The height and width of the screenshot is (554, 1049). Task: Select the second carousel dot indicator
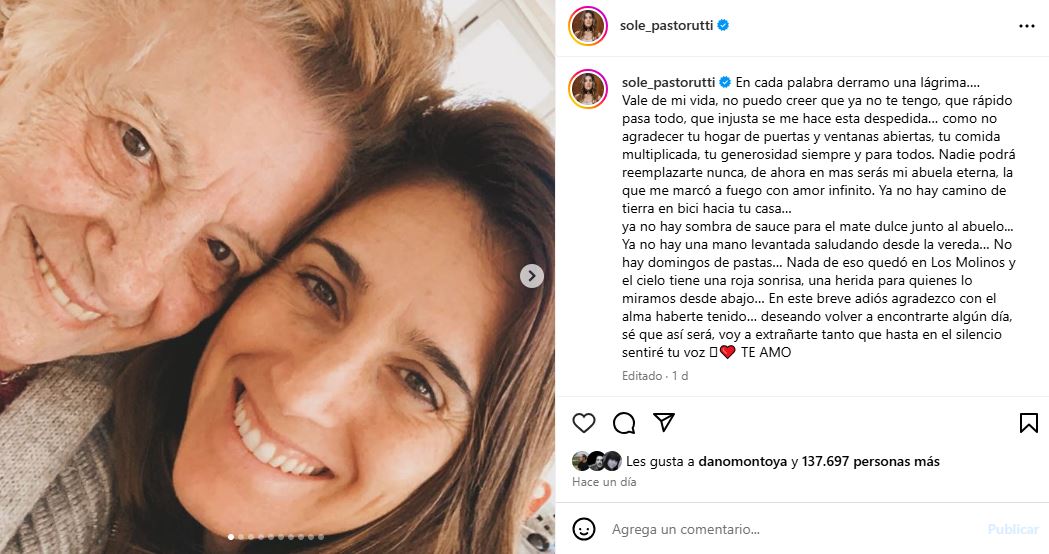pyautogui.click(x=241, y=537)
